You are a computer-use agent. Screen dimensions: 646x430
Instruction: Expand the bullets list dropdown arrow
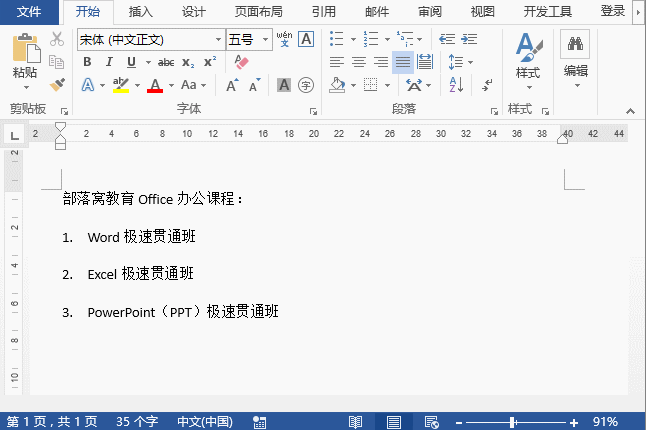coord(353,40)
